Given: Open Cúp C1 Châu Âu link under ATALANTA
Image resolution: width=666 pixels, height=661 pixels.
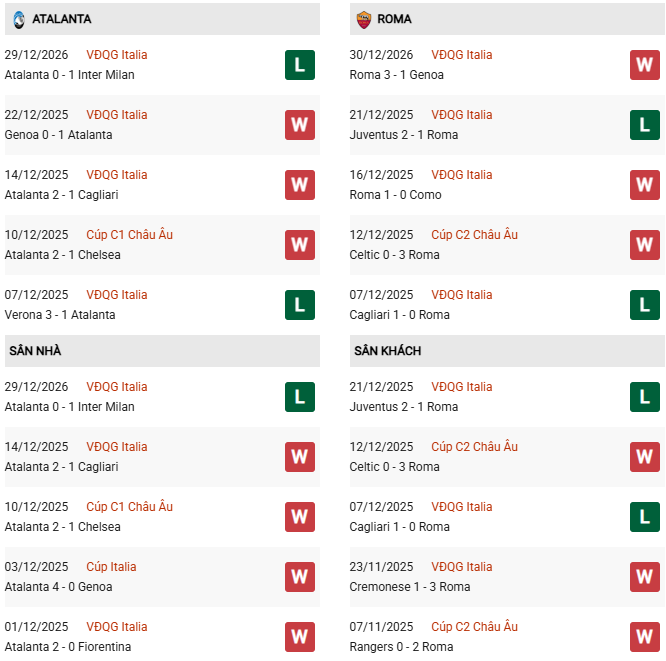Looking at the screenshot, I should (x=129, y=235).
